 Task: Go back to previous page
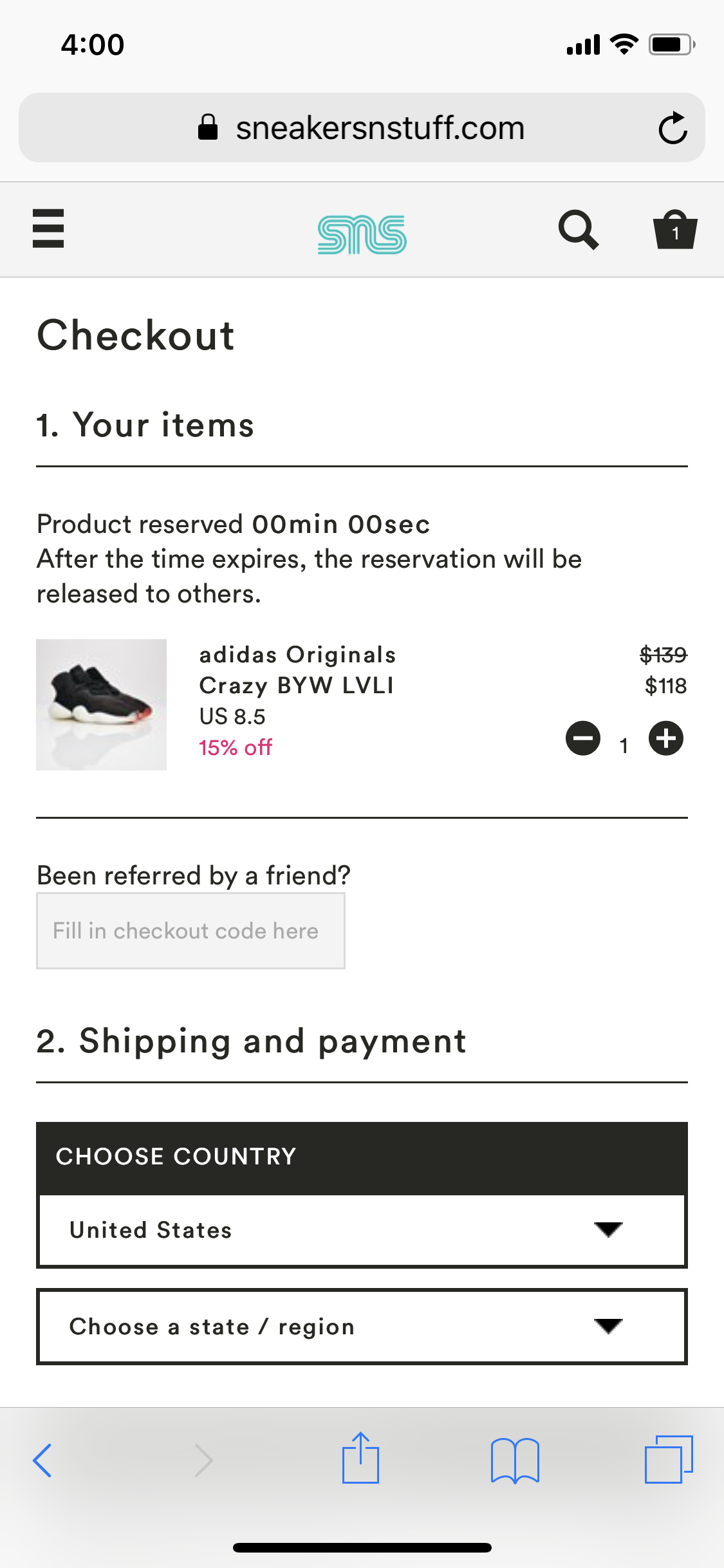pyautogui.click(x=42, y=1460)
